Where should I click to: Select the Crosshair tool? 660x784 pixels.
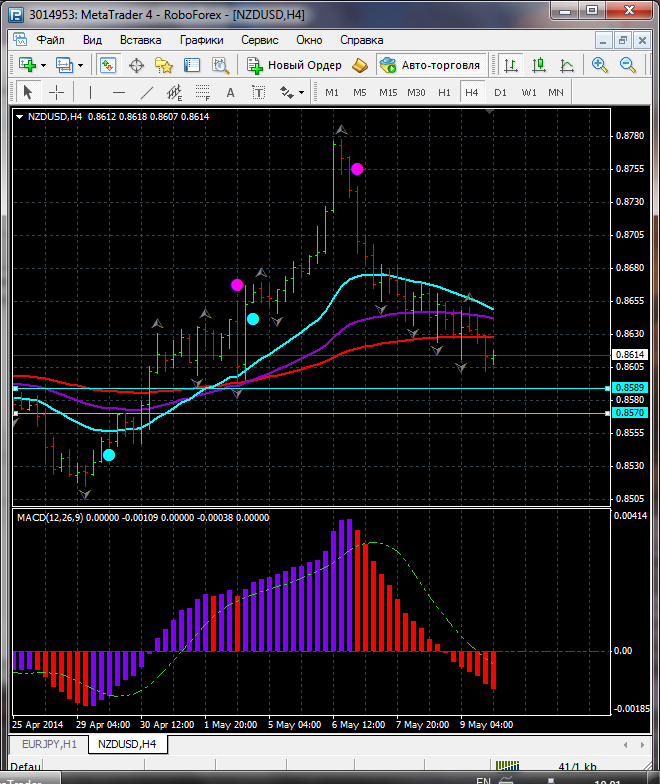point(57,92)
